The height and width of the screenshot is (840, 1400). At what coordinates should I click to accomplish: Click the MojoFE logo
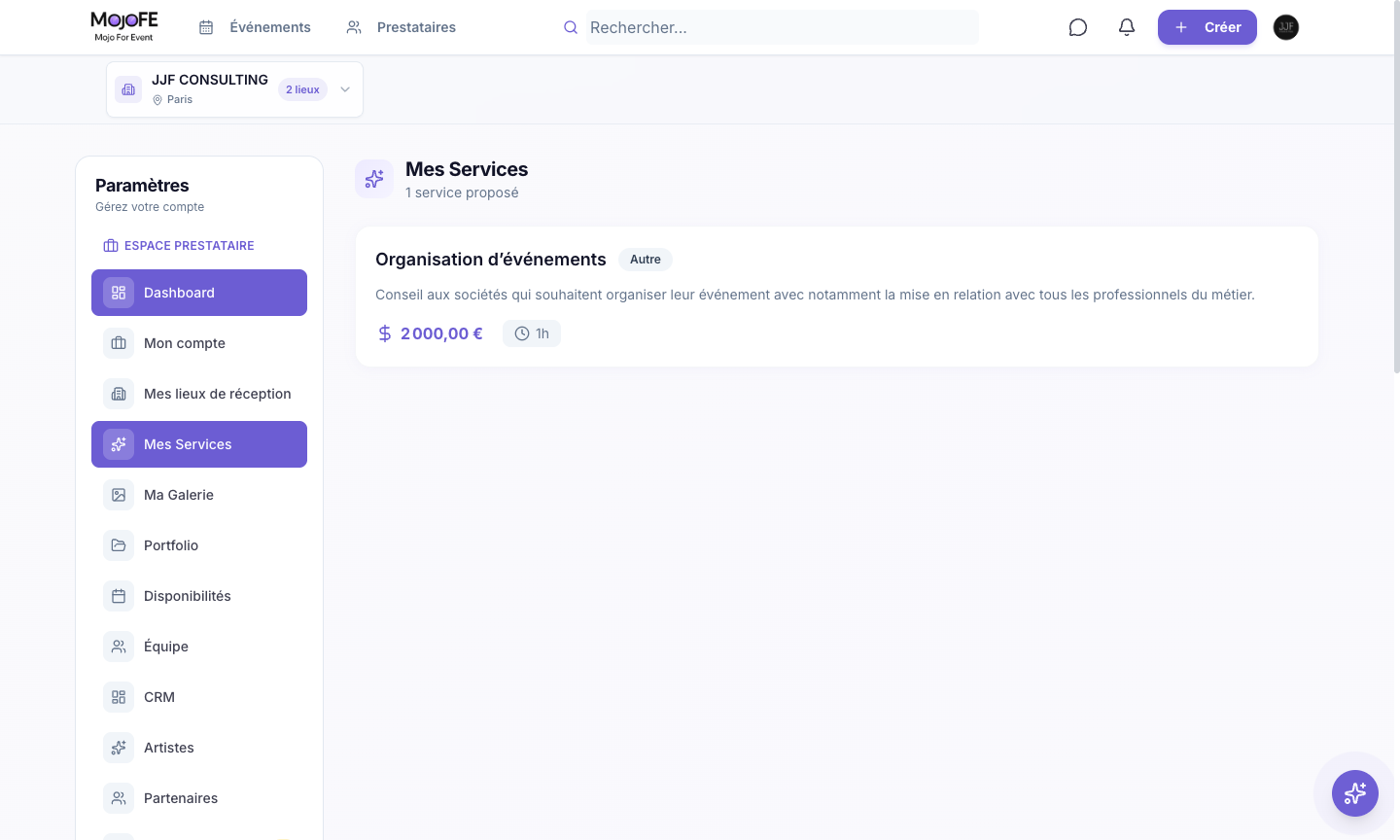click(124, 26)
